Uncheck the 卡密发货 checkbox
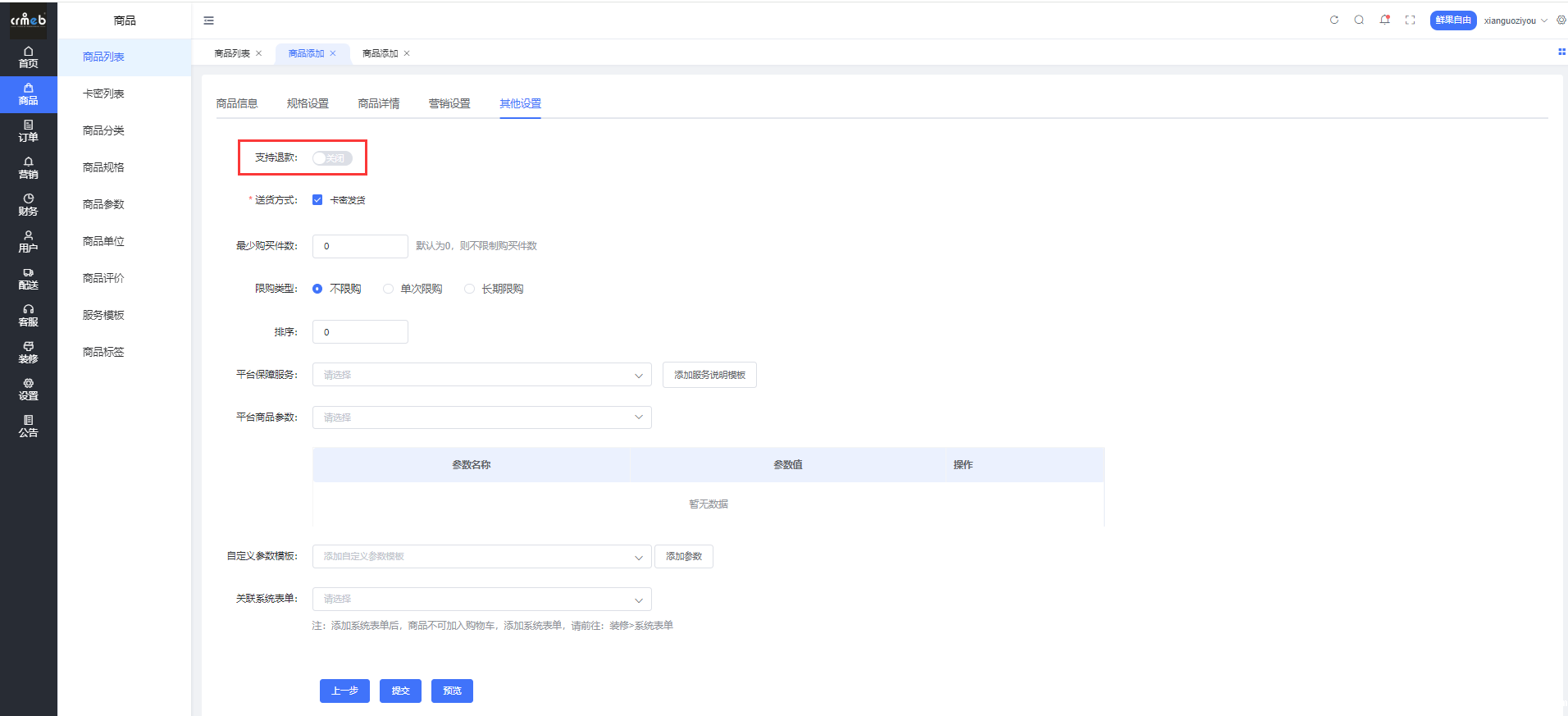 point(317,200)
